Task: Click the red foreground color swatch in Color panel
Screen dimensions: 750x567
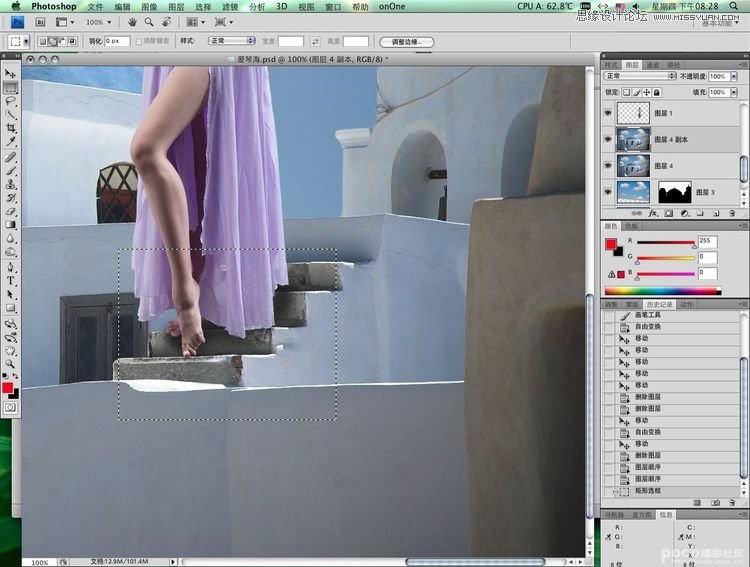Action: [611, 245]
